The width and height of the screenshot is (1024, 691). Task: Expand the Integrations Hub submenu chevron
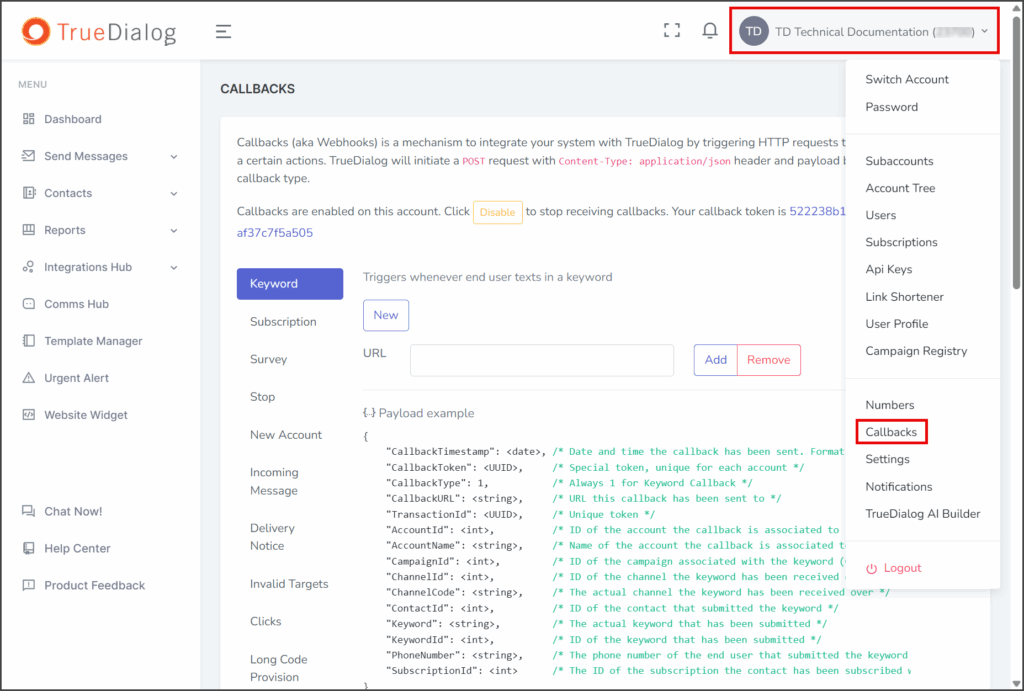pyautogui.click(x=174, y=268)
